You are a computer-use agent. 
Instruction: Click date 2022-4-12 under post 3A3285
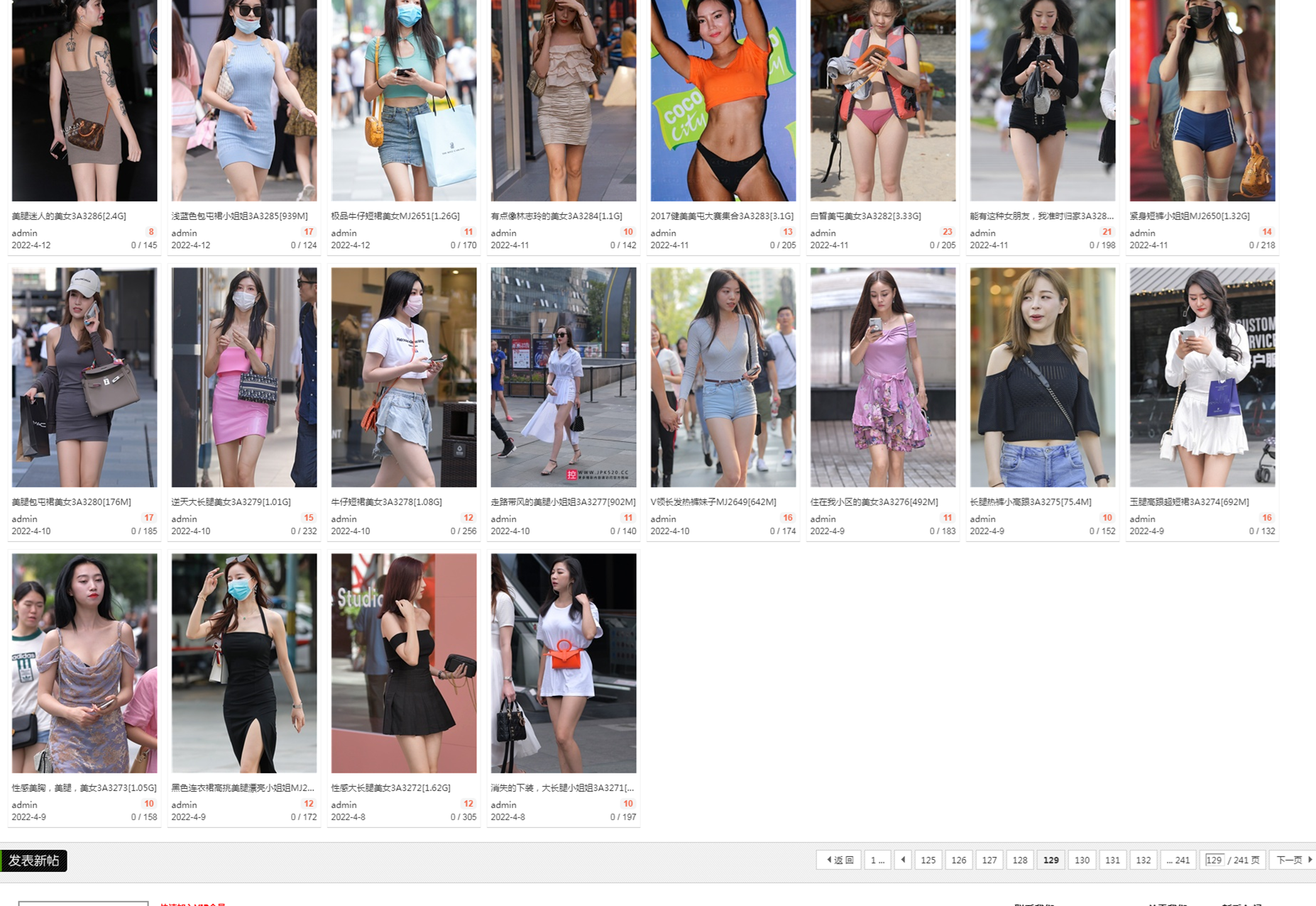point(191,245)
